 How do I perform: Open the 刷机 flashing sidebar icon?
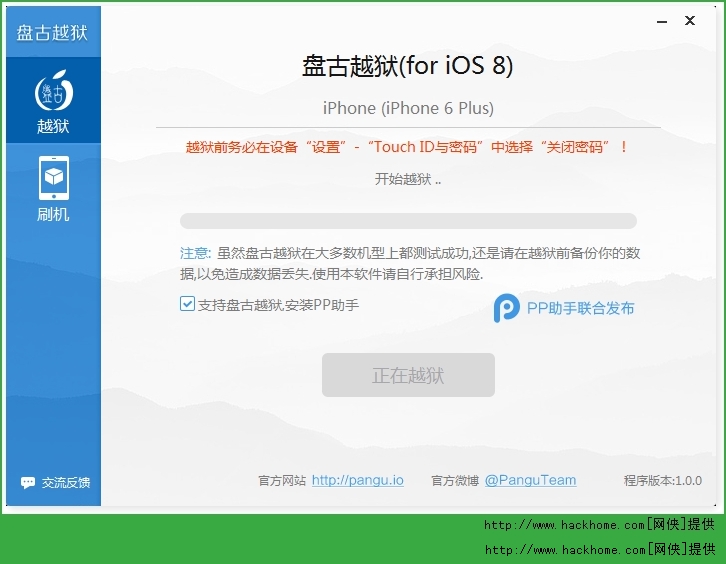point(53,188)
